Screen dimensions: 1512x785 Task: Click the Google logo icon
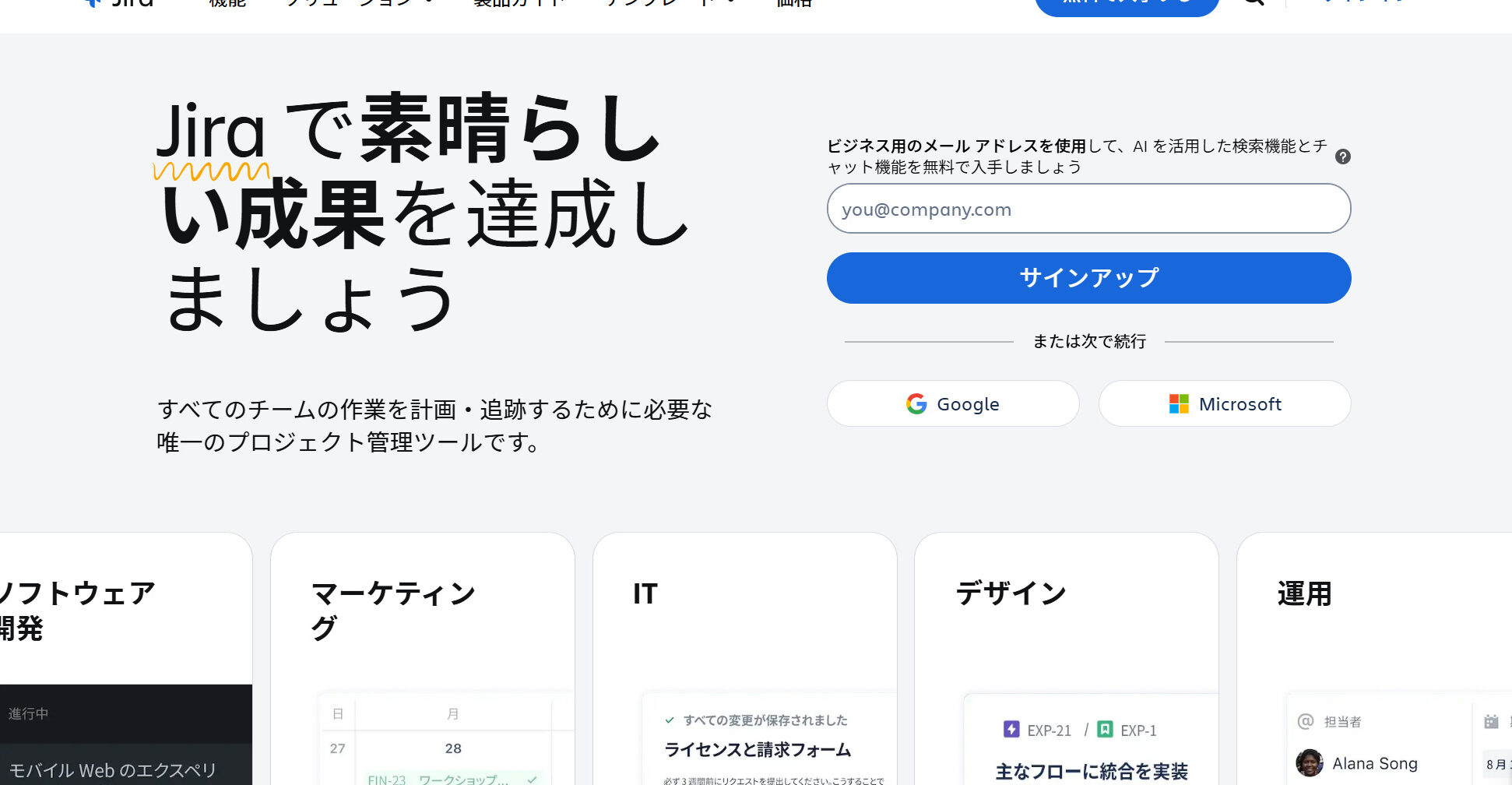point(916,403)
